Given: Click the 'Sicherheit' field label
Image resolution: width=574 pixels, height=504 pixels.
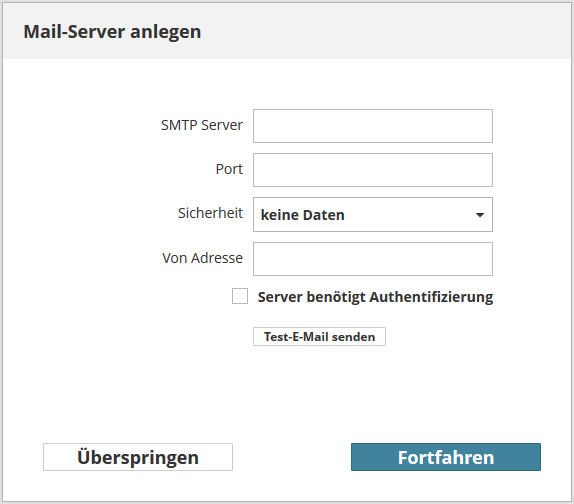Looking at the screenshot, I should point(210,213).
